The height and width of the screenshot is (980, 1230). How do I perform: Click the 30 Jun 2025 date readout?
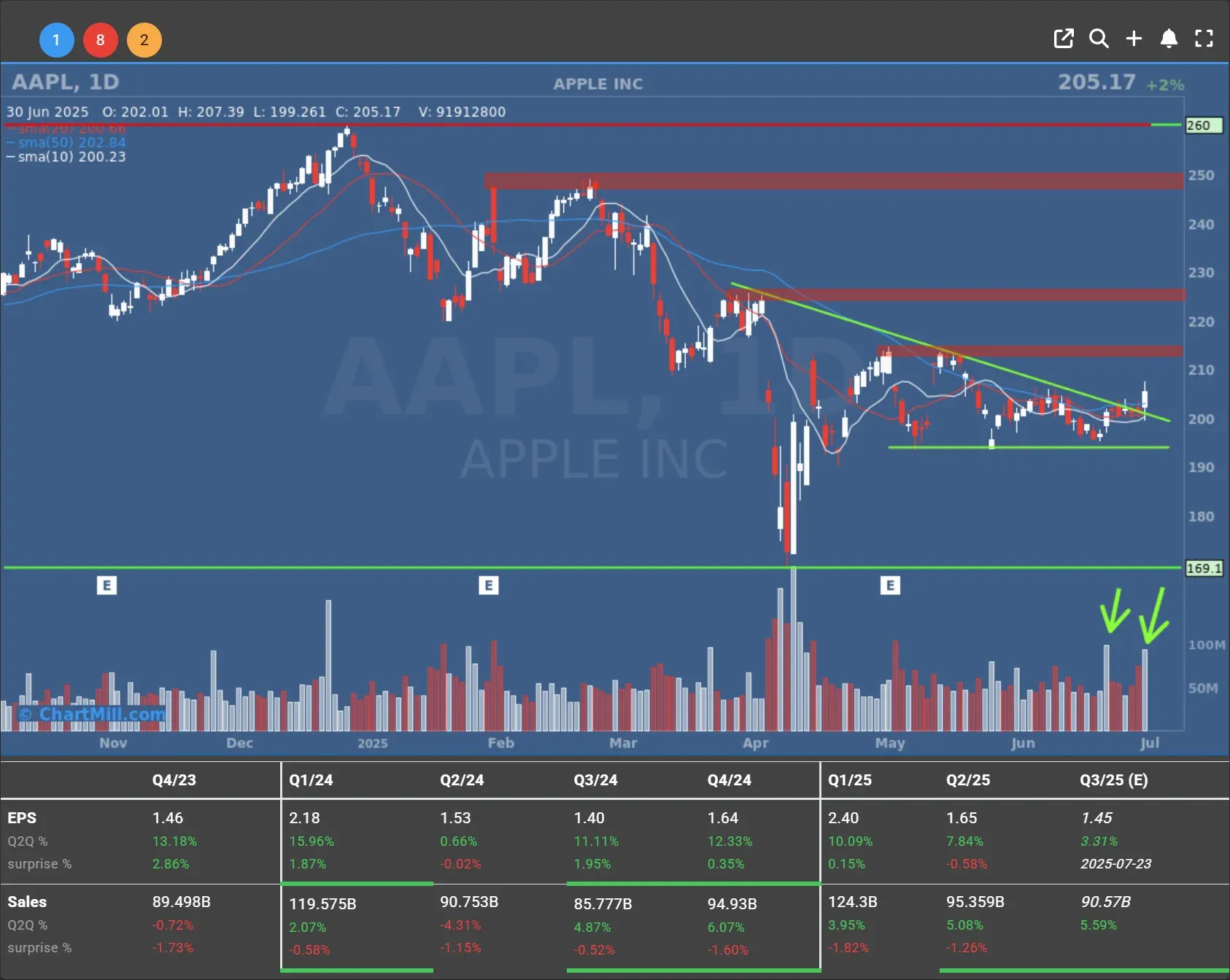(47, 112)
